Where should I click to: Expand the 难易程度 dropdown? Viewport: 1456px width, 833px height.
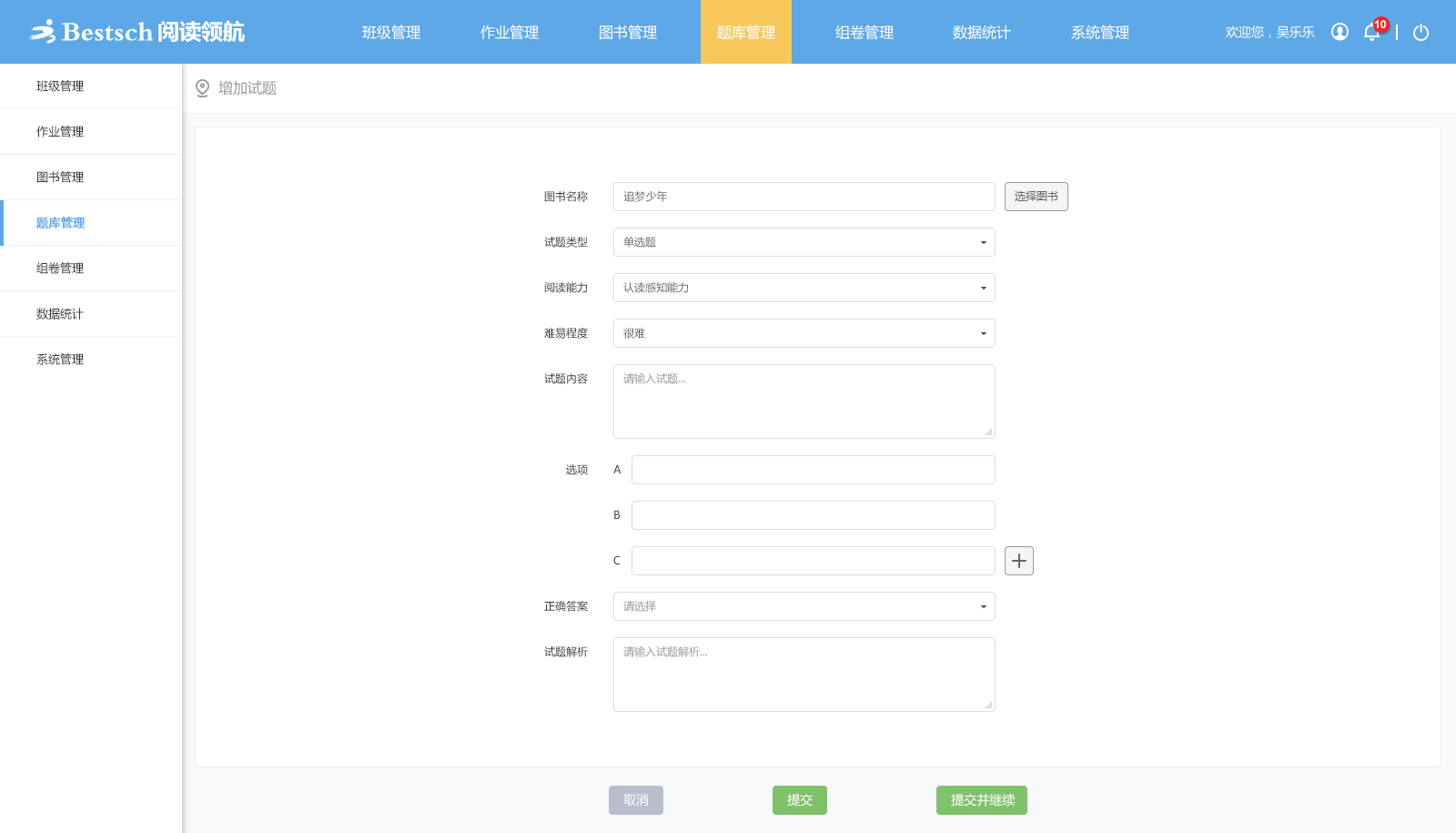pos(804,333)
